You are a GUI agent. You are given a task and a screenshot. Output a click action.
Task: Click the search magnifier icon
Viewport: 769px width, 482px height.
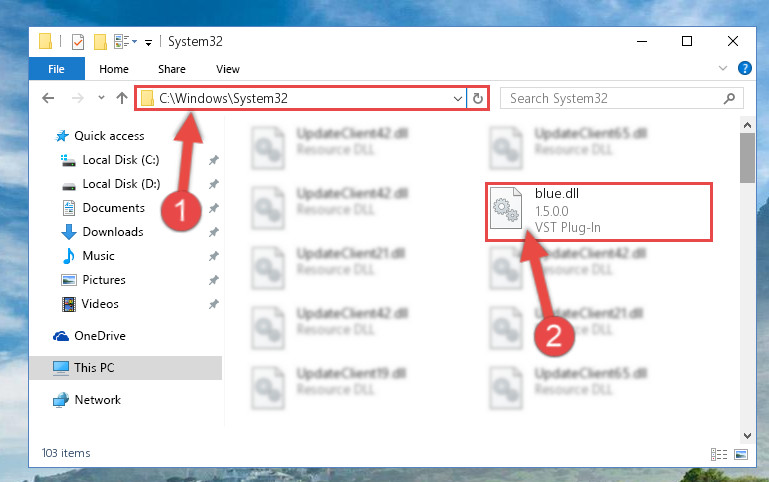729,99
